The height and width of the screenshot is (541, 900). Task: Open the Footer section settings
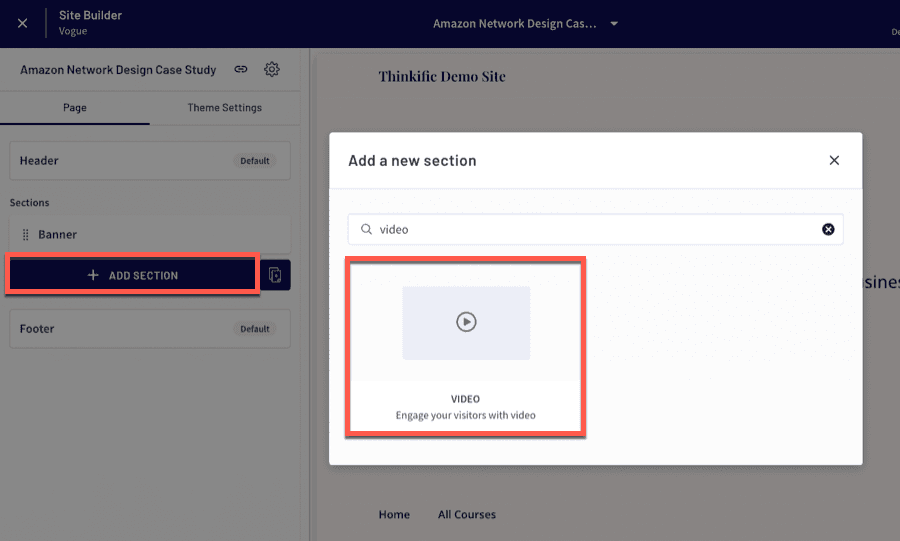tap(150, 329)
